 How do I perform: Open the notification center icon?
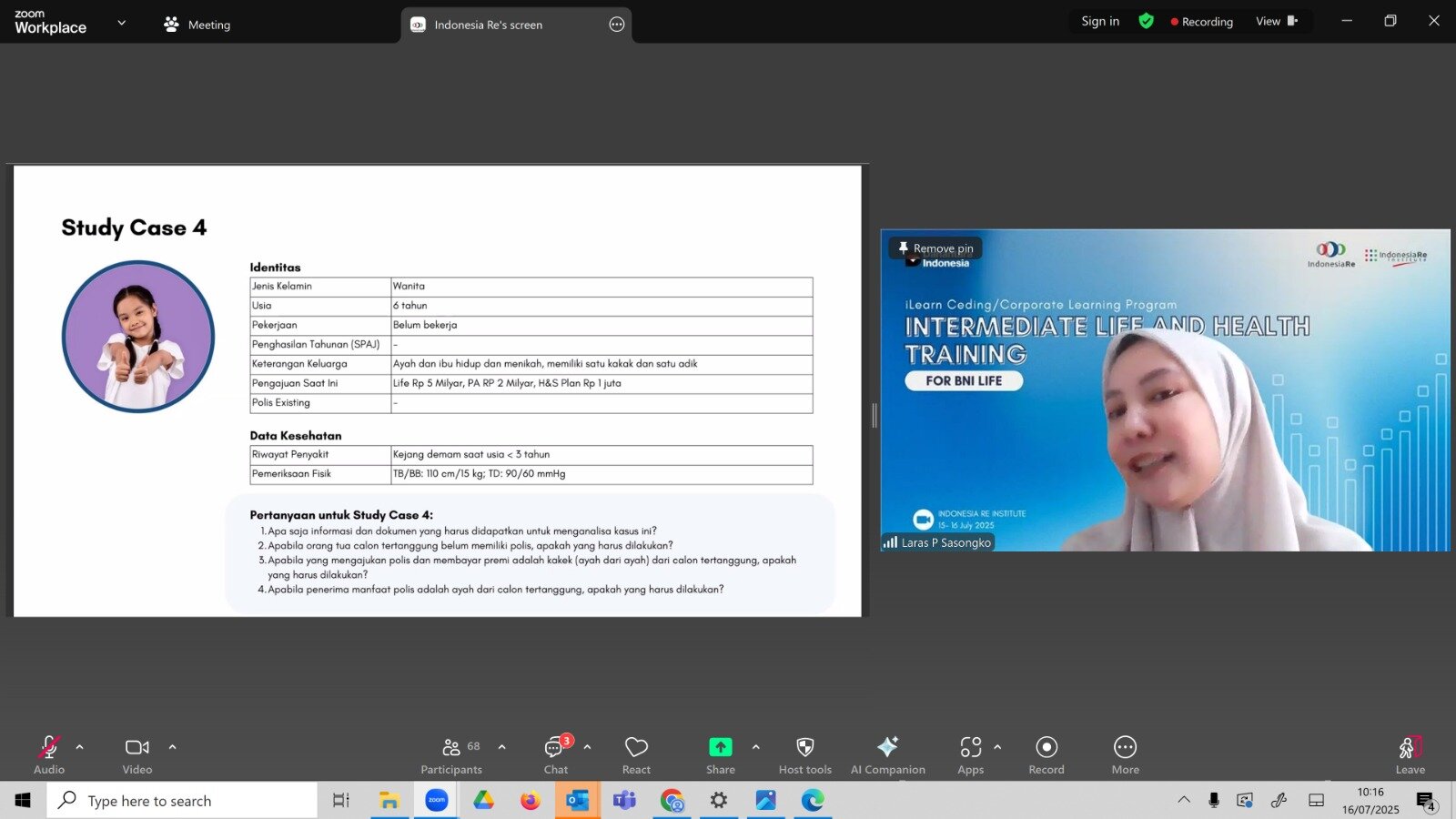click(1426, 801)
